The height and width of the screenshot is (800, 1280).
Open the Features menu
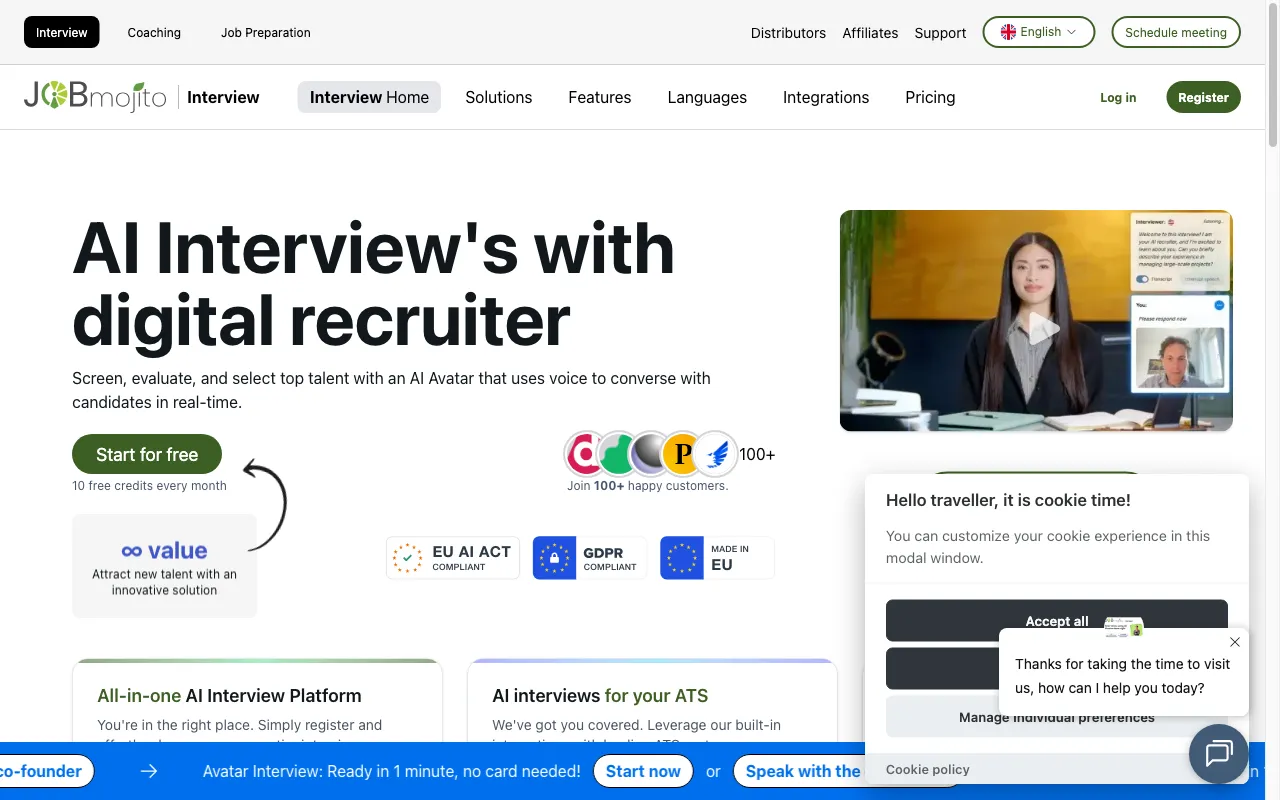(x=600, y=97)
